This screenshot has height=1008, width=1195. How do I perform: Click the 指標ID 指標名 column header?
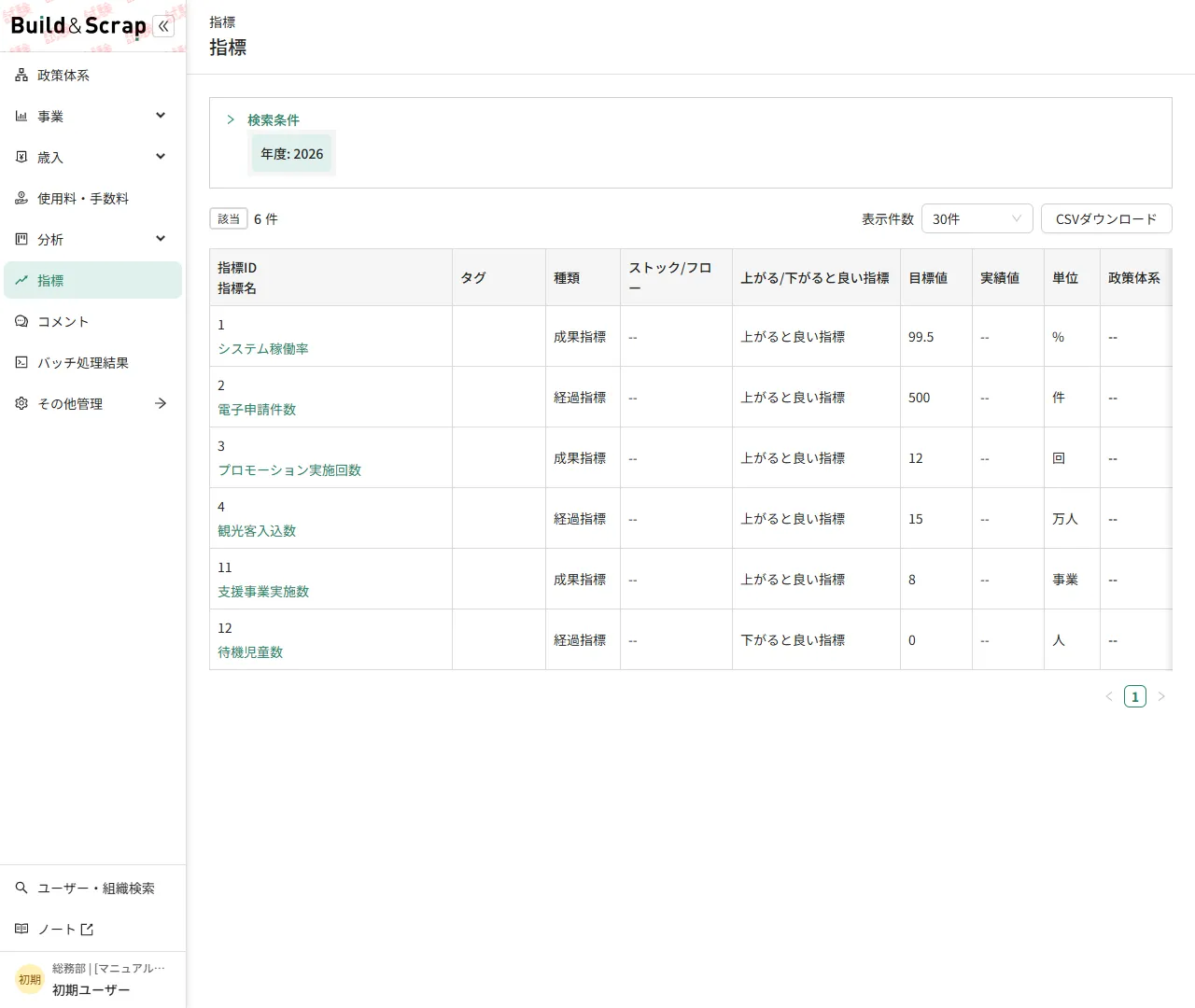330,277
